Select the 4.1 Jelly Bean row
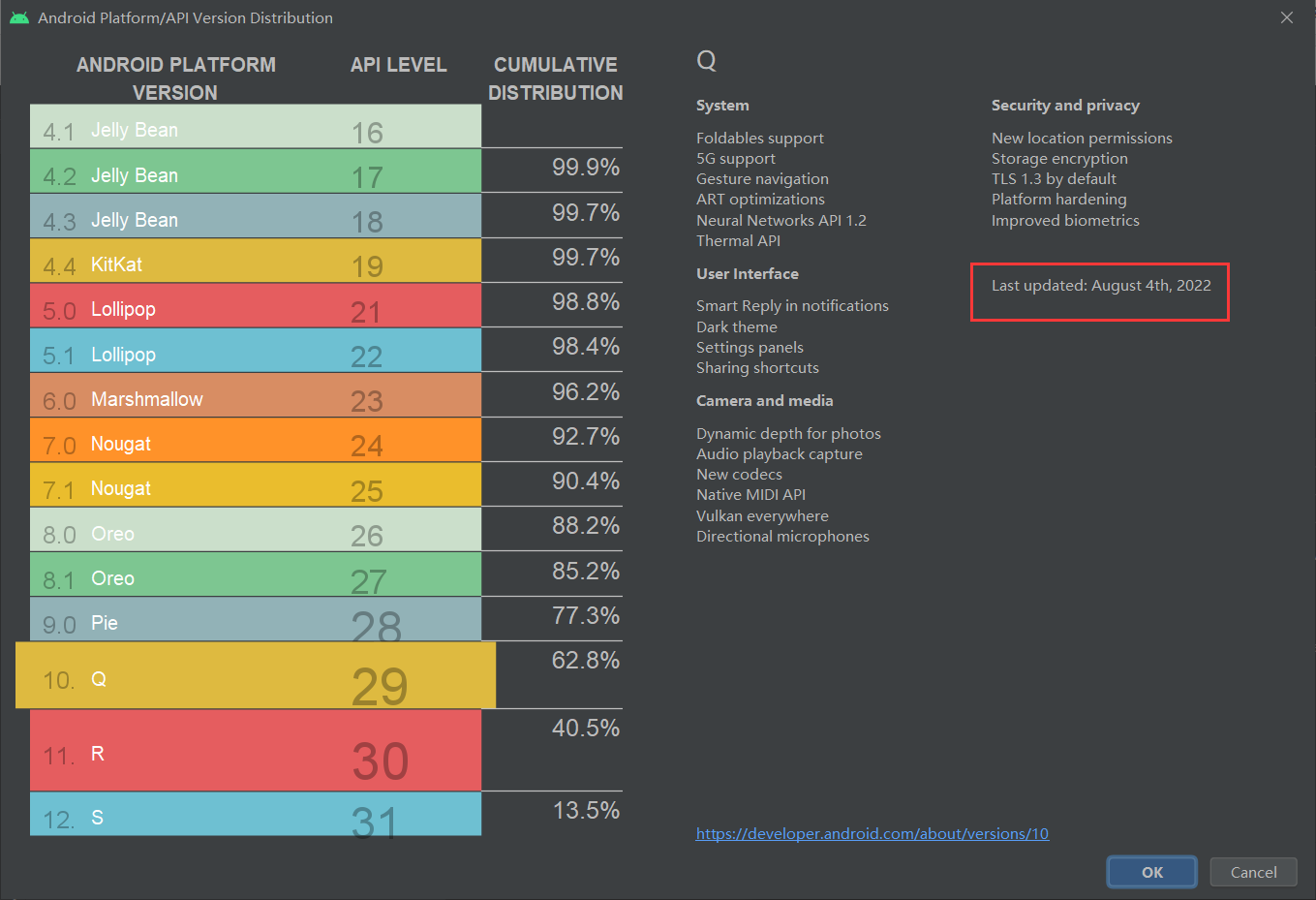This screenshot has height=900, width=1316. tap(256, 127)
